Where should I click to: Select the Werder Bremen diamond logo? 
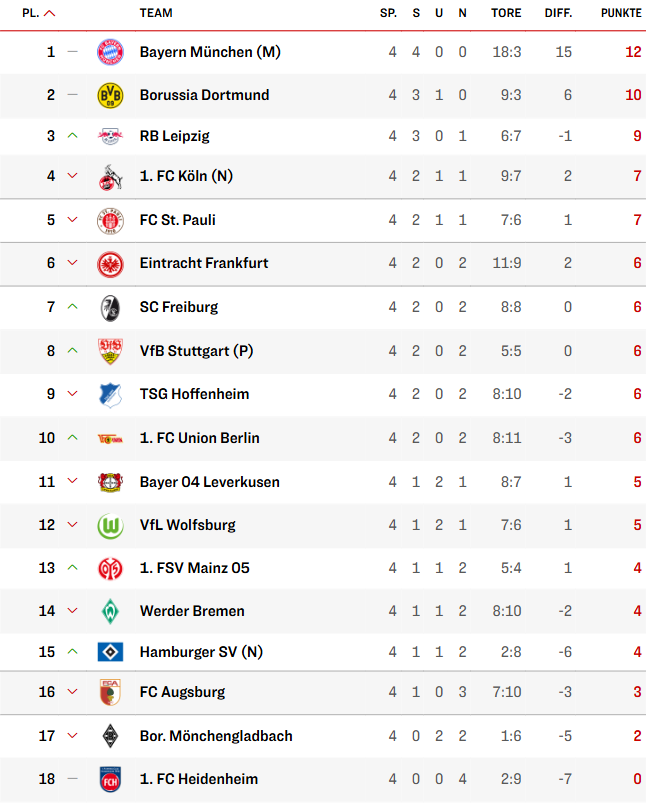click(x=110, y=611)
